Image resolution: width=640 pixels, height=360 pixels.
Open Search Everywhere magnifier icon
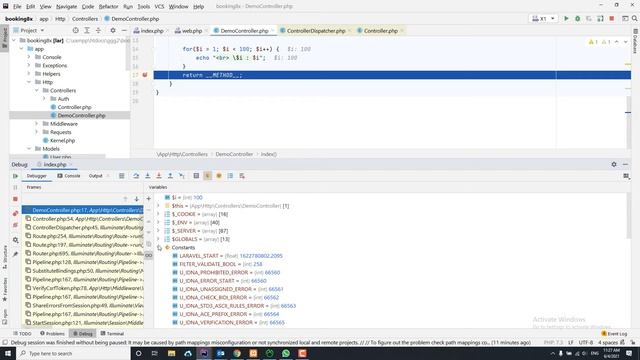pyautogui.click(x=635, y=19)
